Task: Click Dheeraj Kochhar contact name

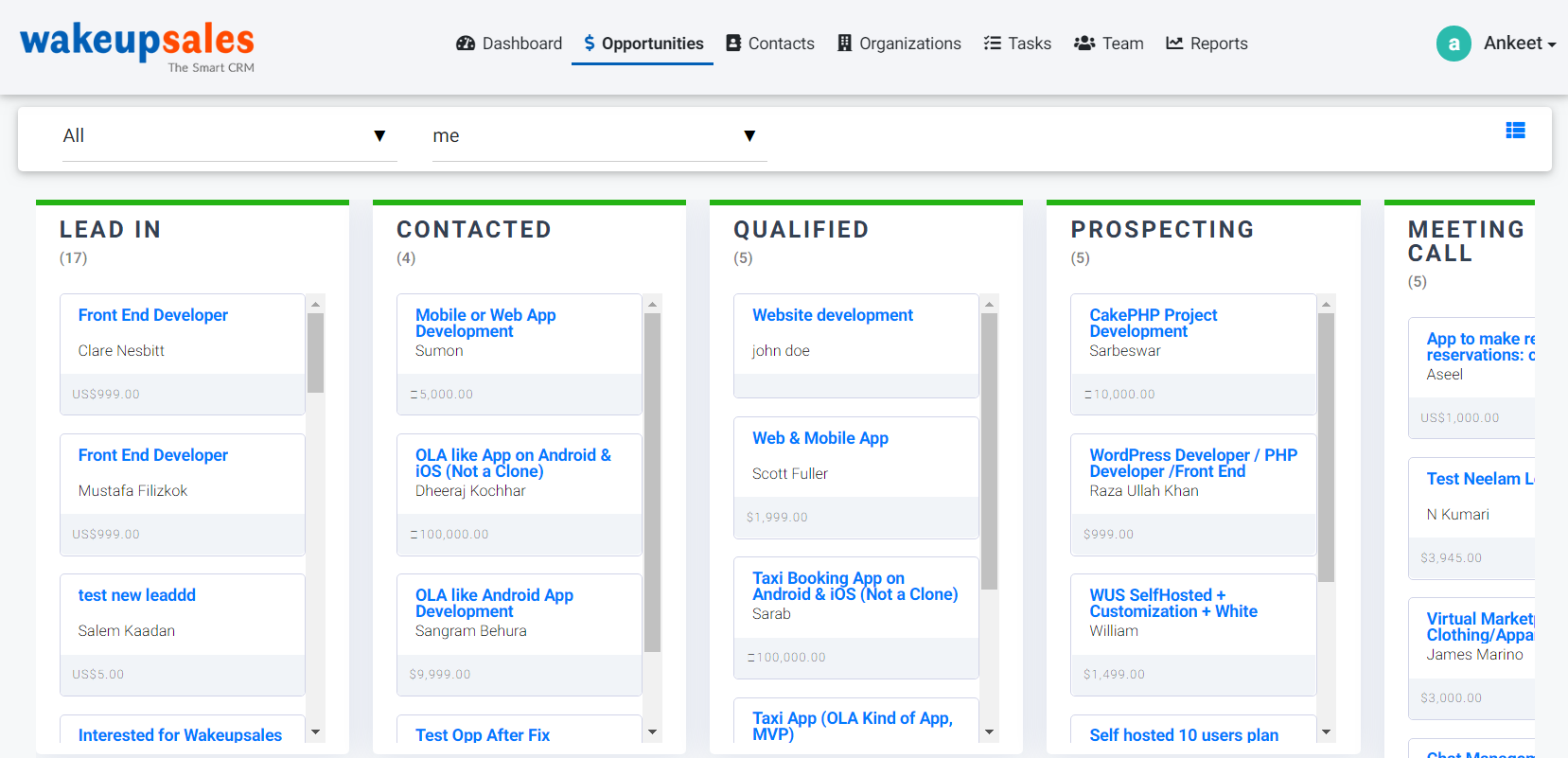Action: [470, 491]
